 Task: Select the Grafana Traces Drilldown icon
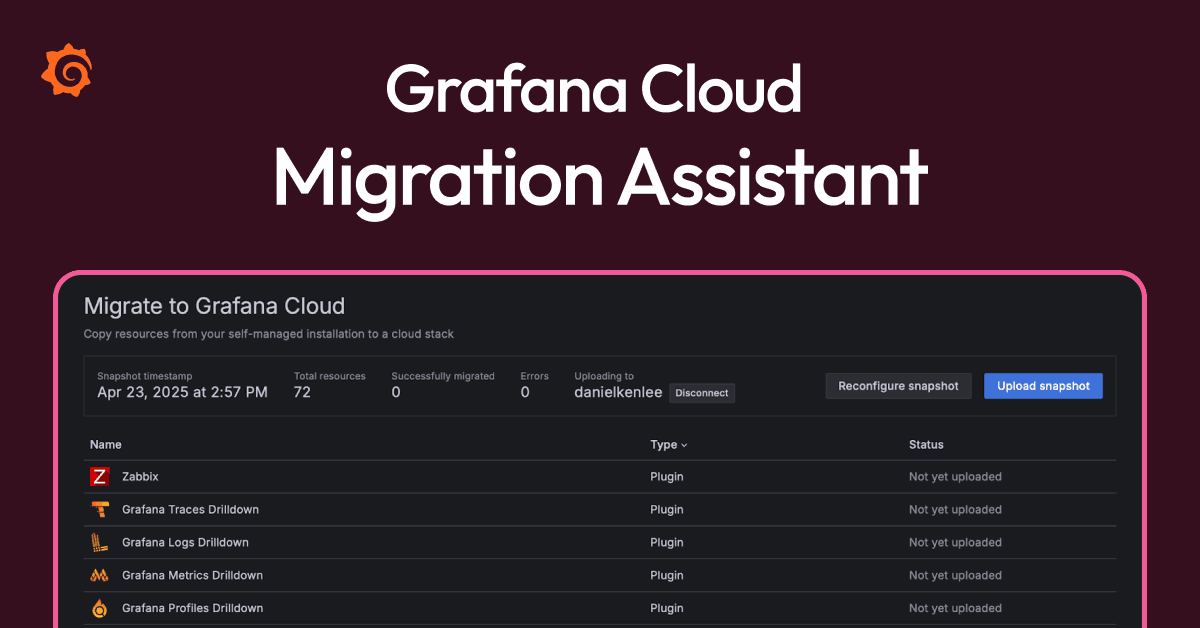click(x=99, y=509)
